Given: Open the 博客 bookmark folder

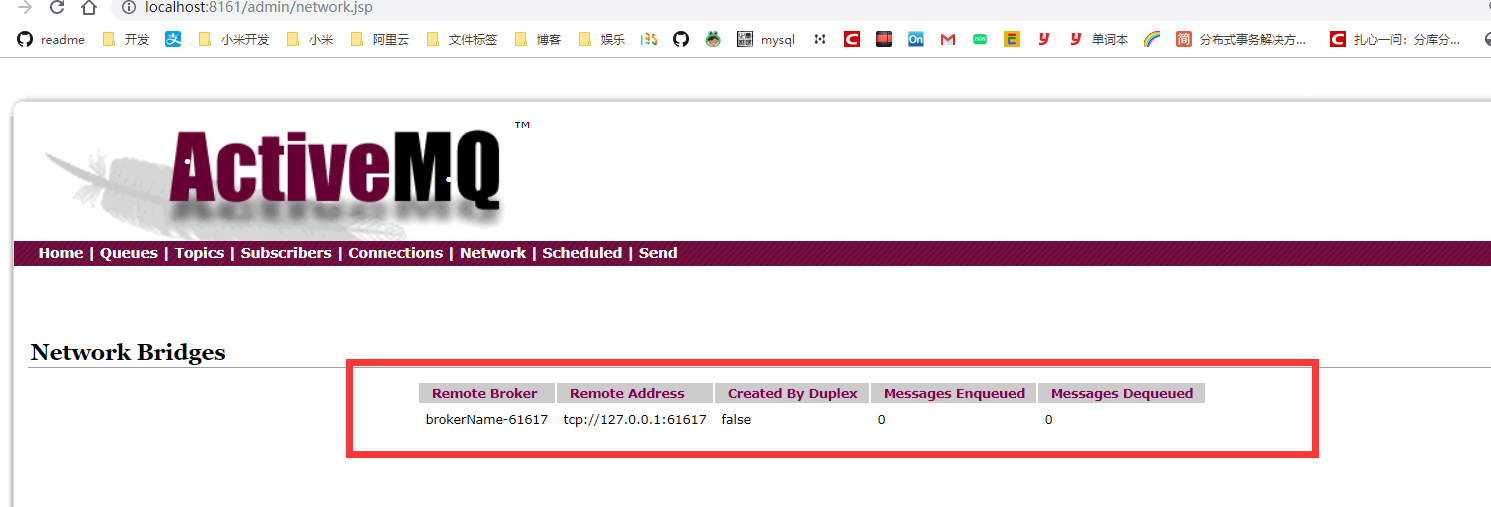Looking at the screenshot, I should (x=538, y=40).
